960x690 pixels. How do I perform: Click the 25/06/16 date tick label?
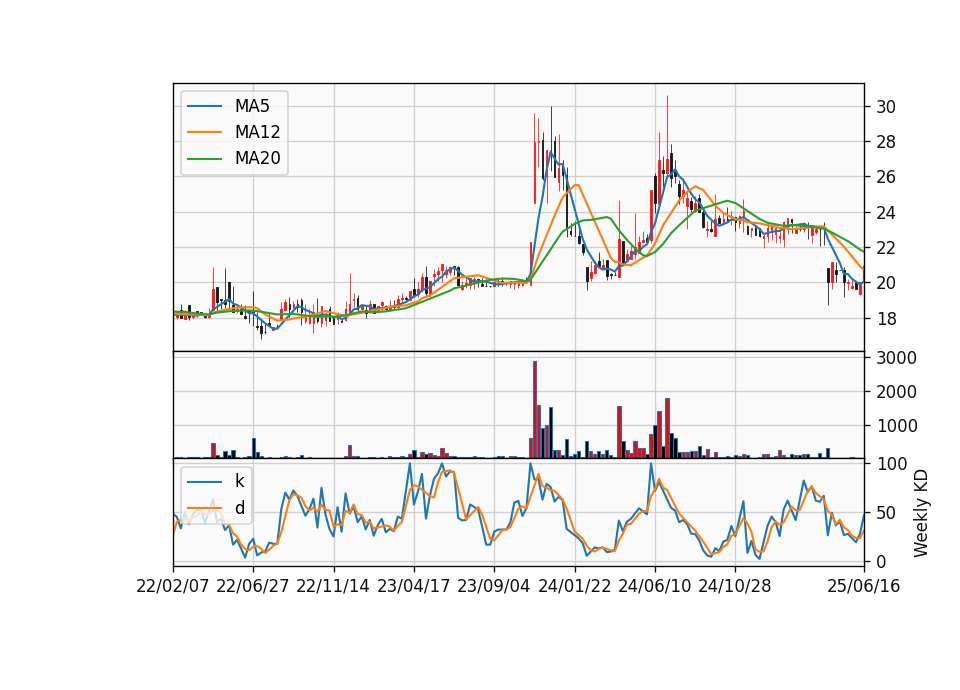pyautogui.click(x=864, y=586)
